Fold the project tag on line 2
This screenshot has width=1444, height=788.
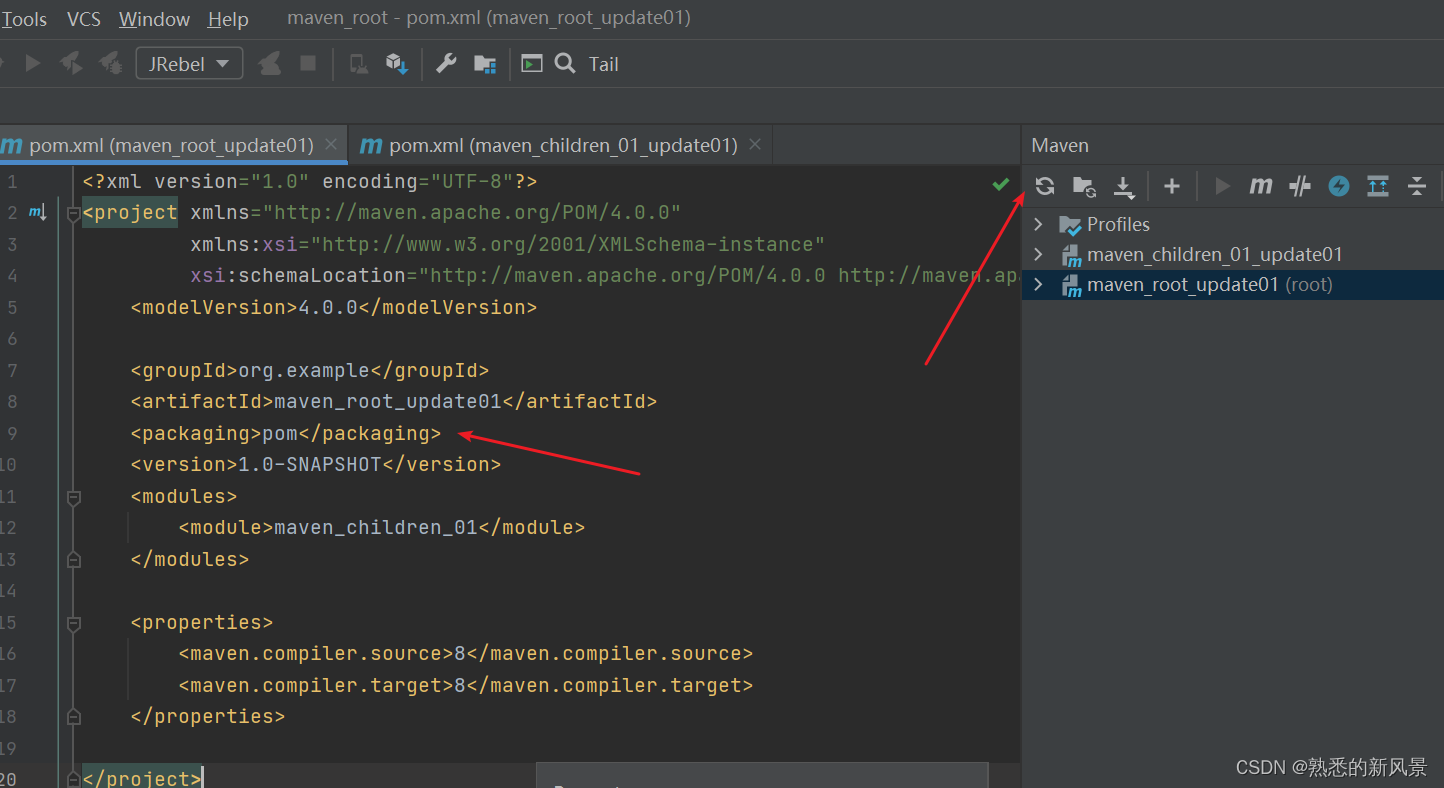(72, 213)
